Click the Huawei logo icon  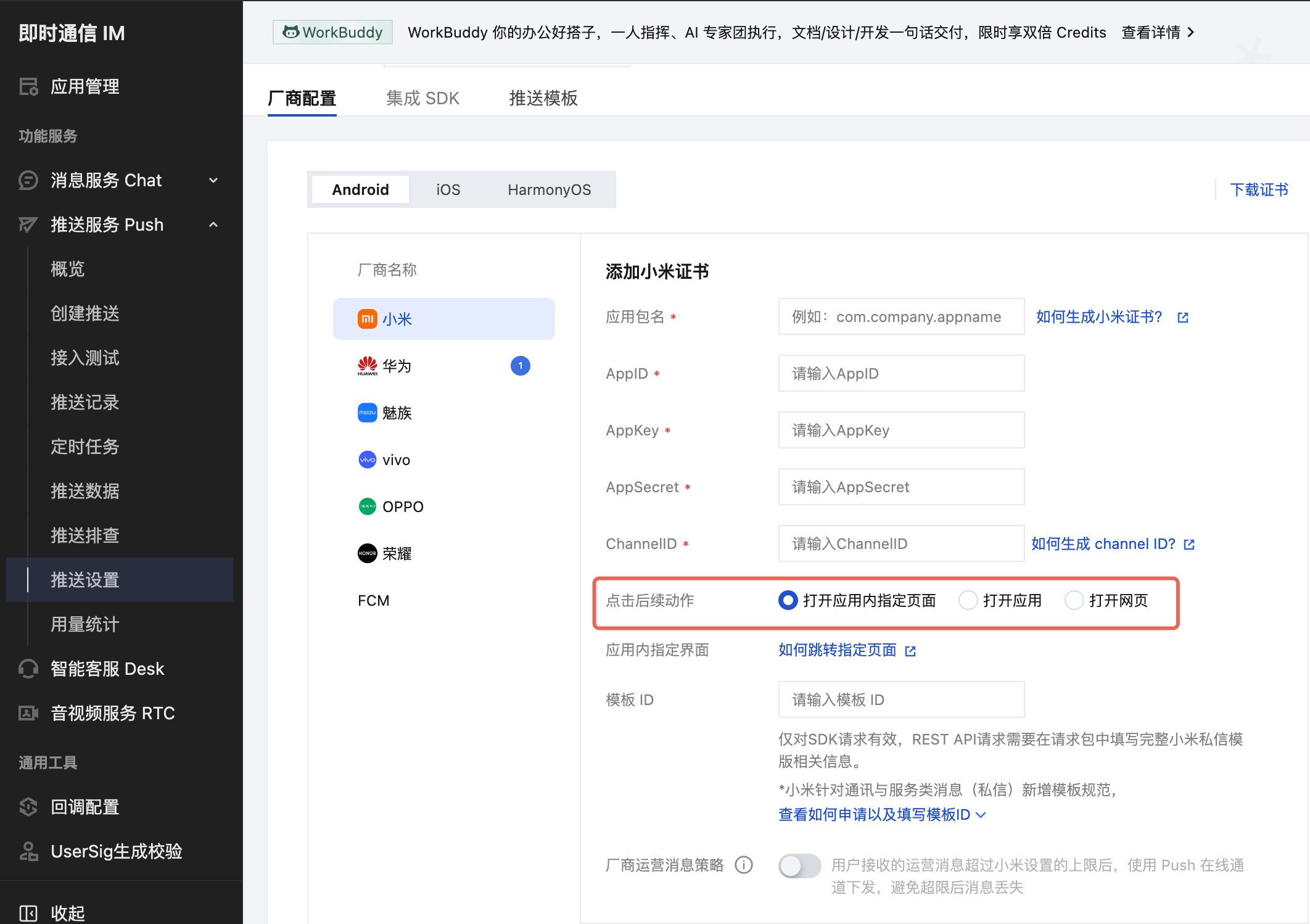pos(368,366)
